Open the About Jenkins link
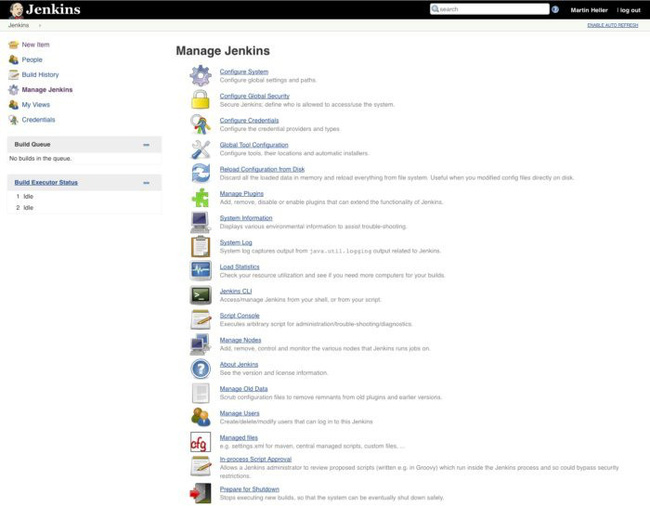The width and height of the screenshot is (650, 506). tap(239, 364)
